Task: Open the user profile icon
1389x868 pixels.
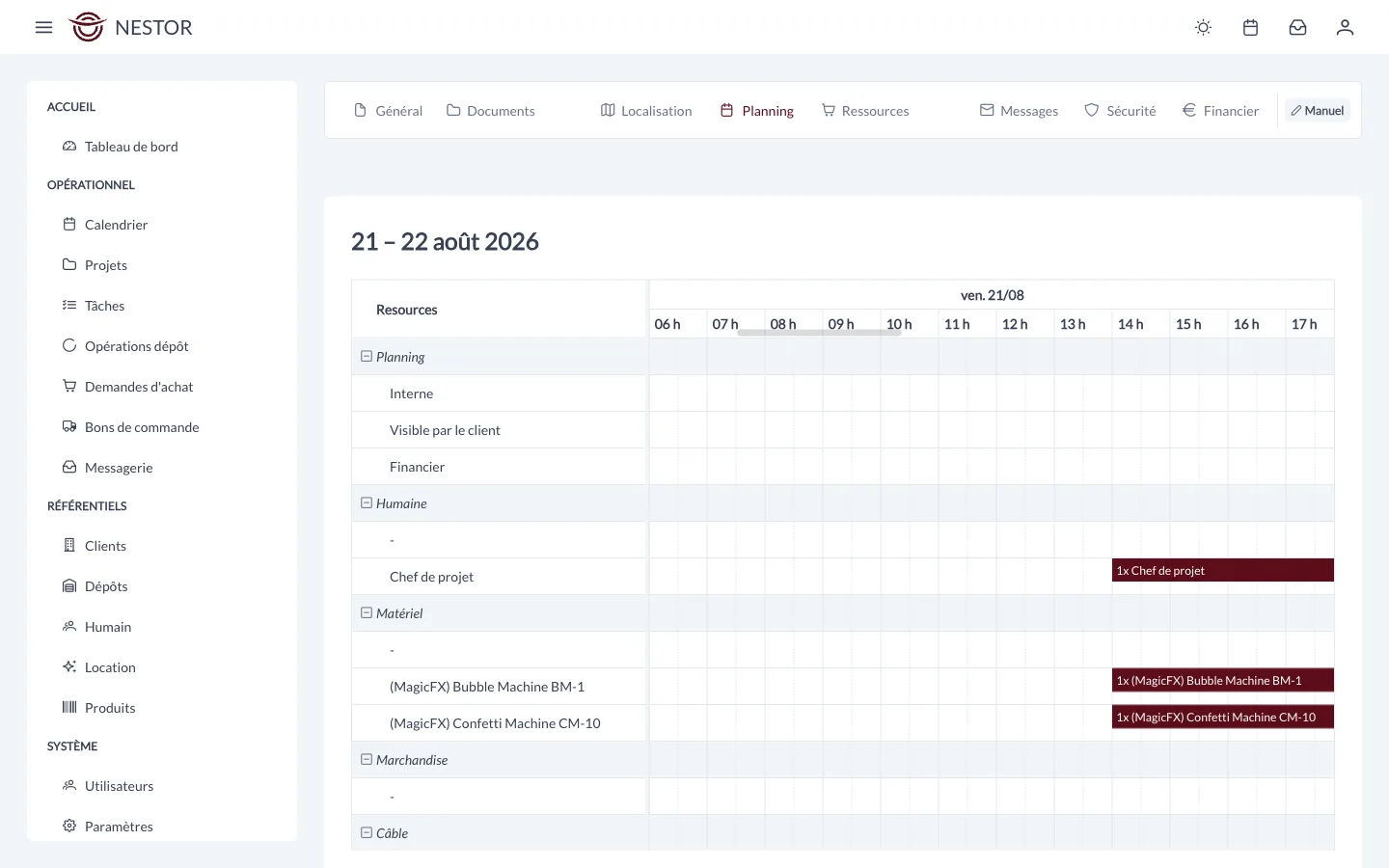Action: click(x=1345, y=27)
